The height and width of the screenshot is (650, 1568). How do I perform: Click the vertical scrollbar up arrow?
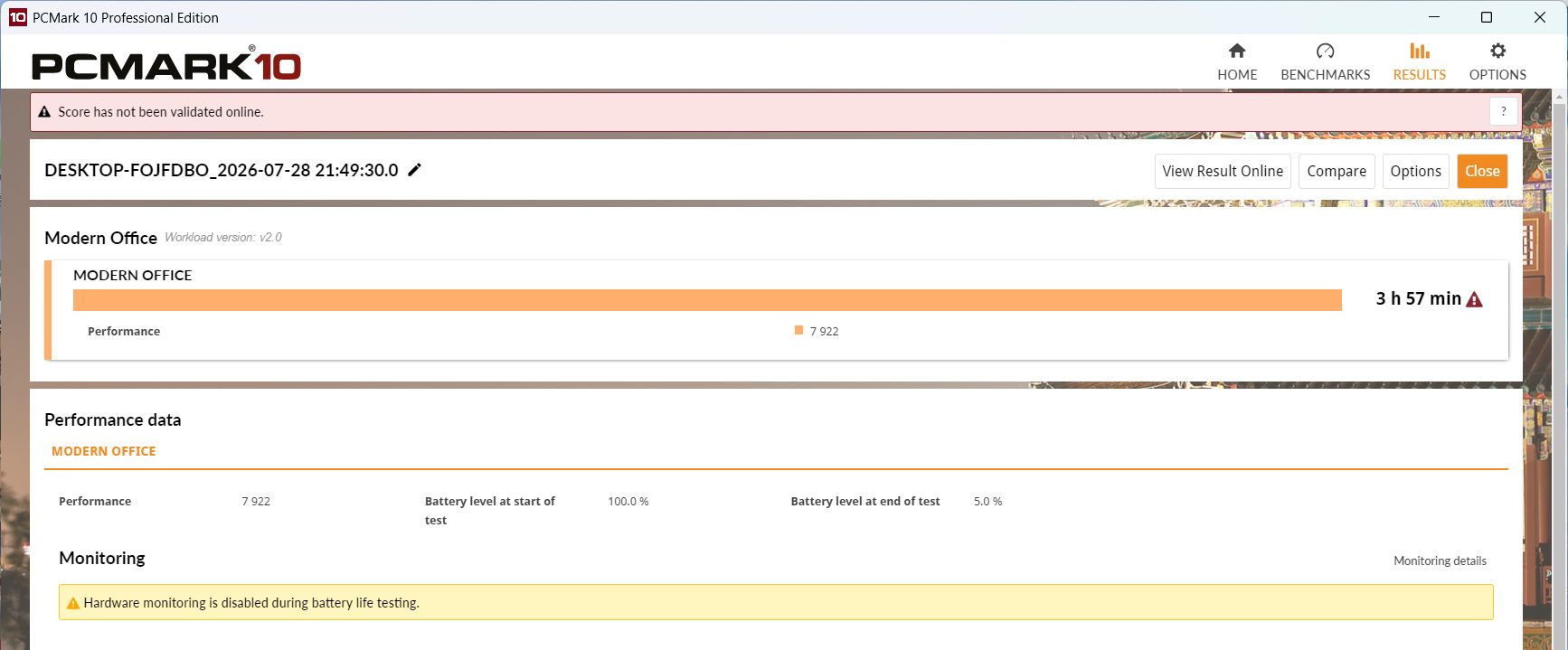coord(1560,95)
